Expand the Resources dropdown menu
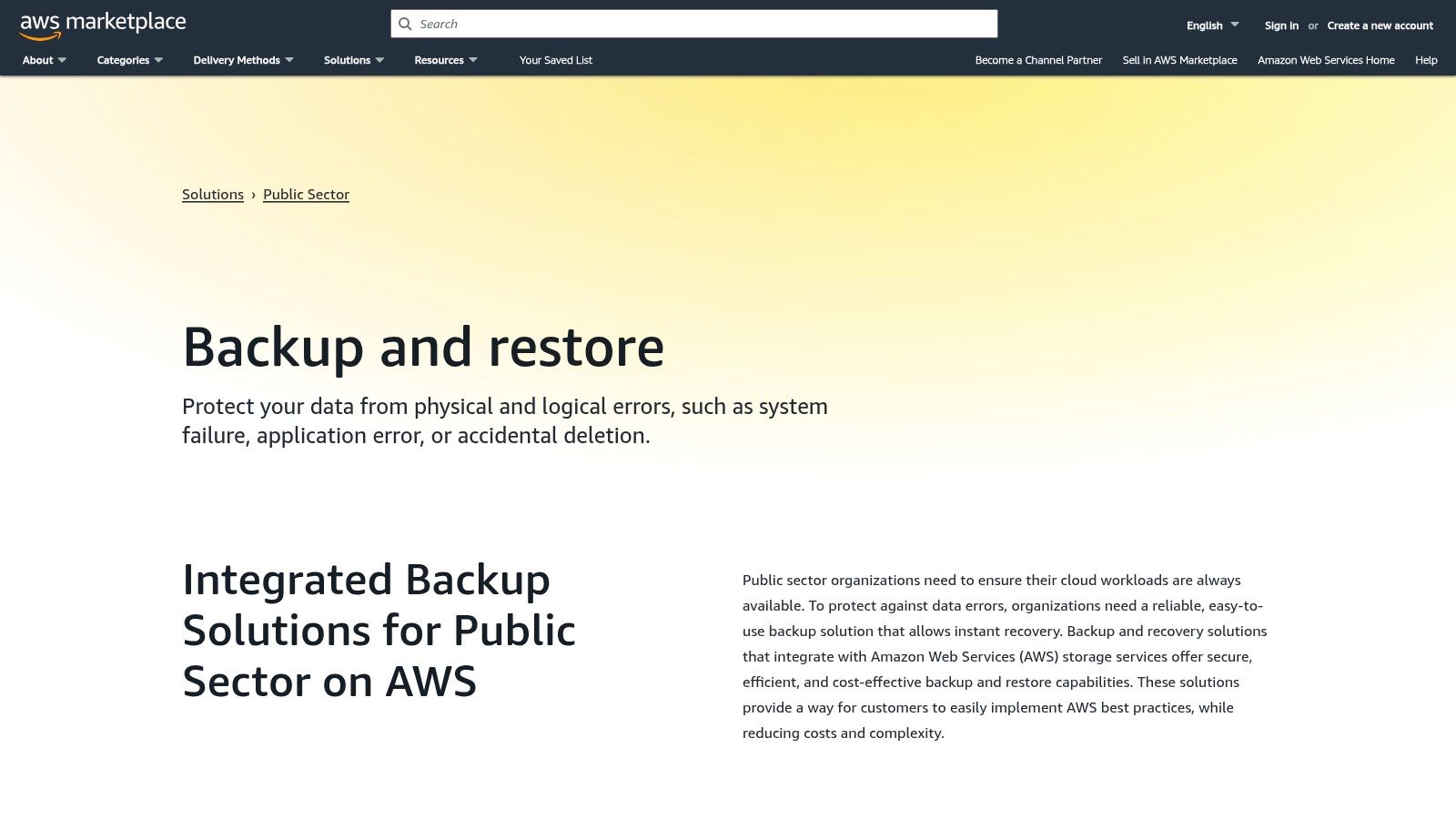Screen dimensions: 1456x819 445,60
